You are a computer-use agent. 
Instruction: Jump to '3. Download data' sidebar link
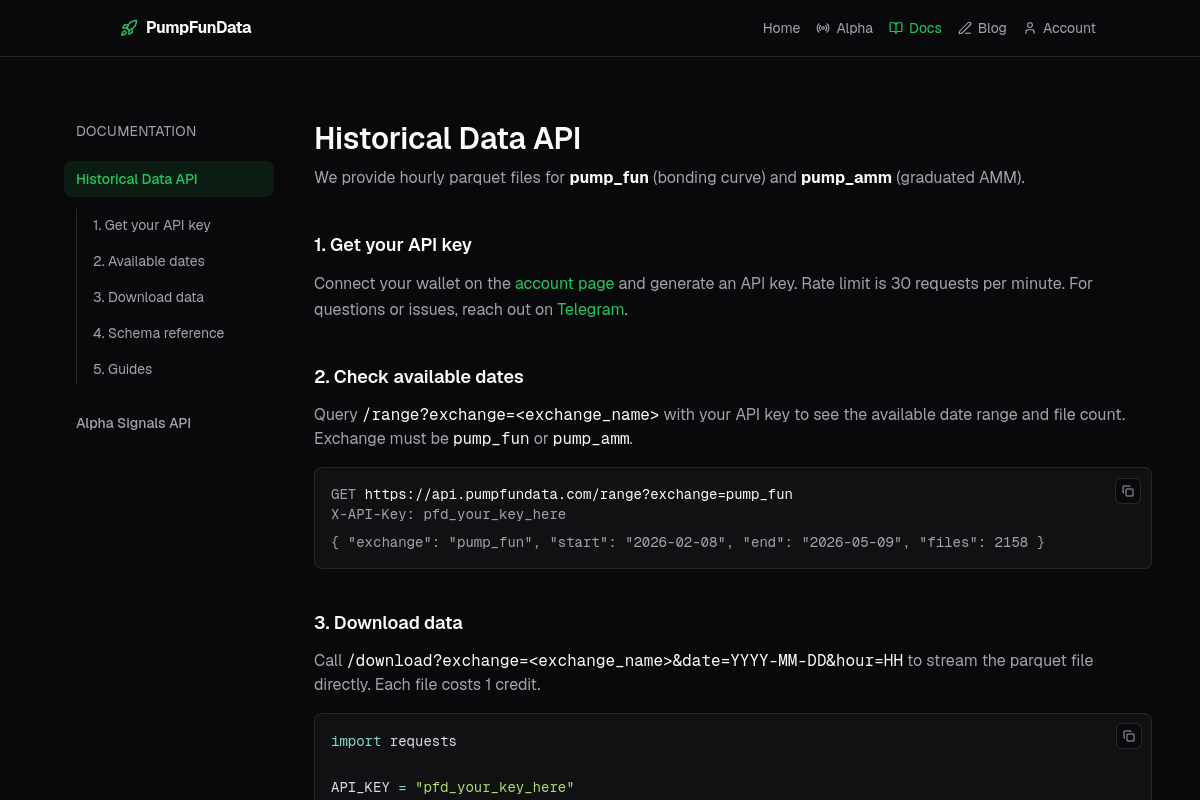148,297
